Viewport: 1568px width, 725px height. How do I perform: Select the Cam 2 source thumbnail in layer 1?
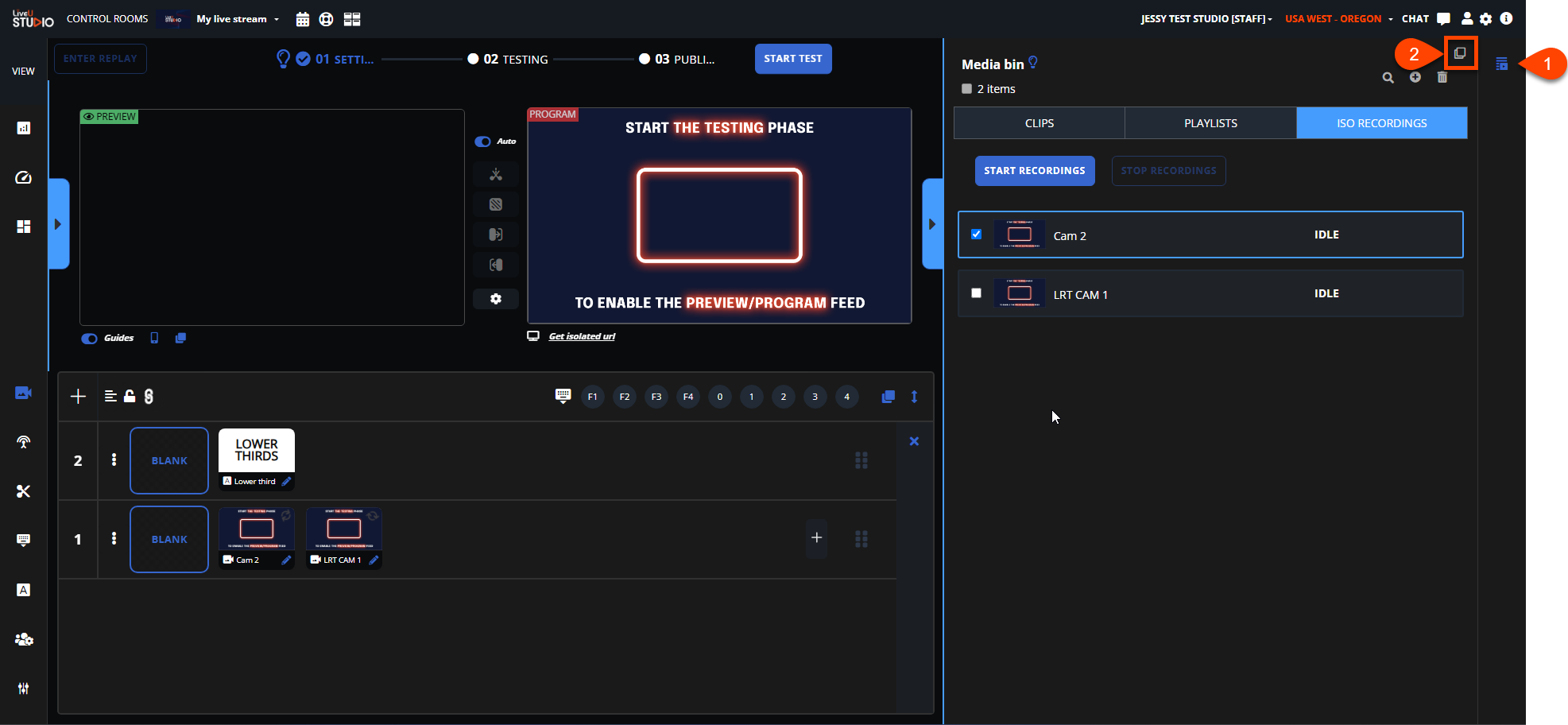pyautogui.click(x=256, y=529)
